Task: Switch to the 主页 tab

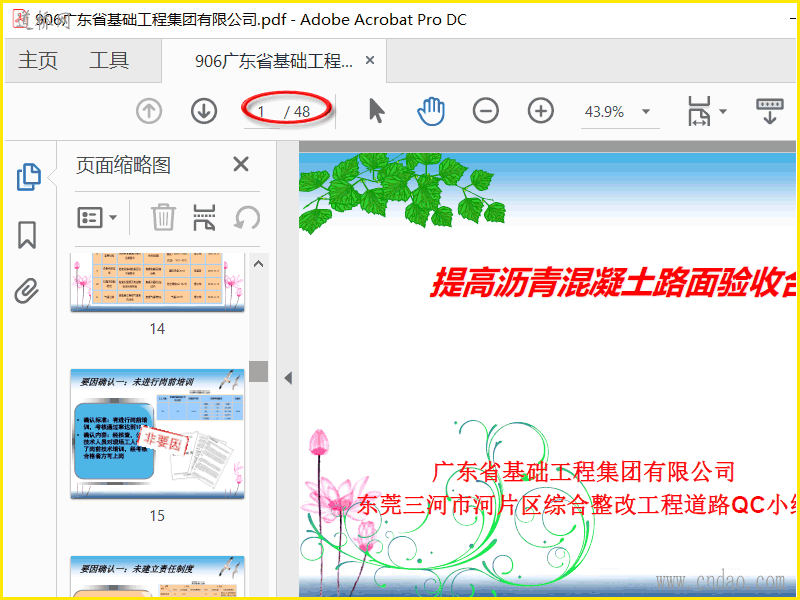Action: pos(38,61)
